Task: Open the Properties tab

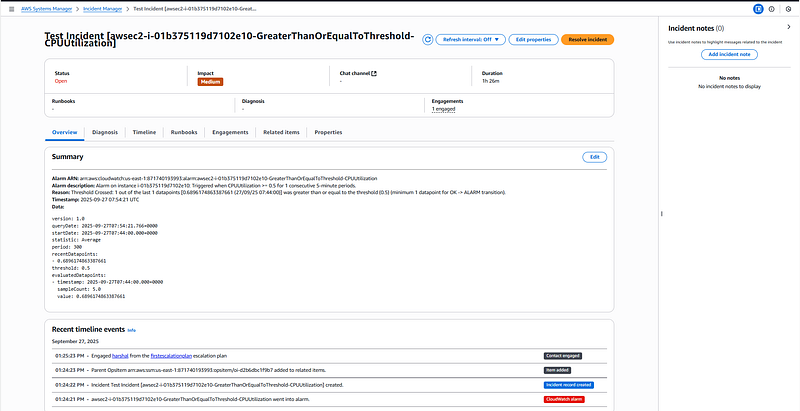Action: pyautogui.click(x=328, y=132)
